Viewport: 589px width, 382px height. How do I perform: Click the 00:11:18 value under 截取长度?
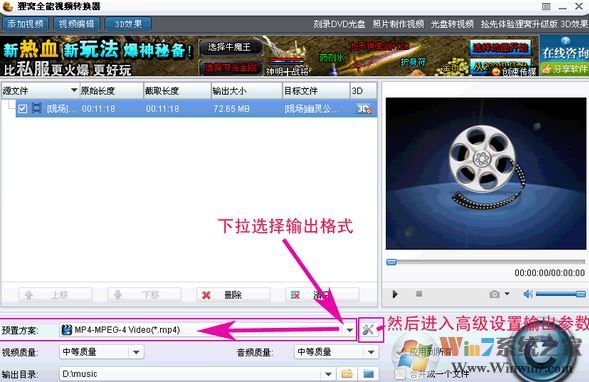tap(162, 109)
